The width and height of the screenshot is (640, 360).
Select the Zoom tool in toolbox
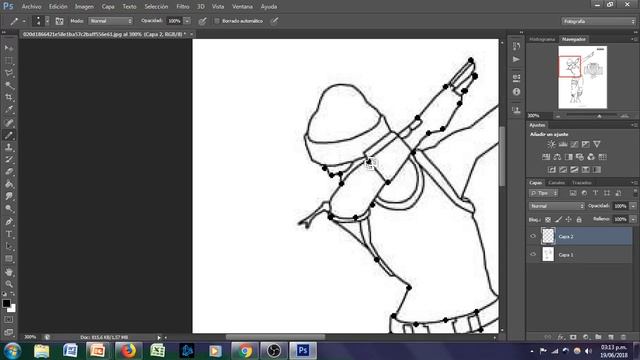click(x=9, y=284)
